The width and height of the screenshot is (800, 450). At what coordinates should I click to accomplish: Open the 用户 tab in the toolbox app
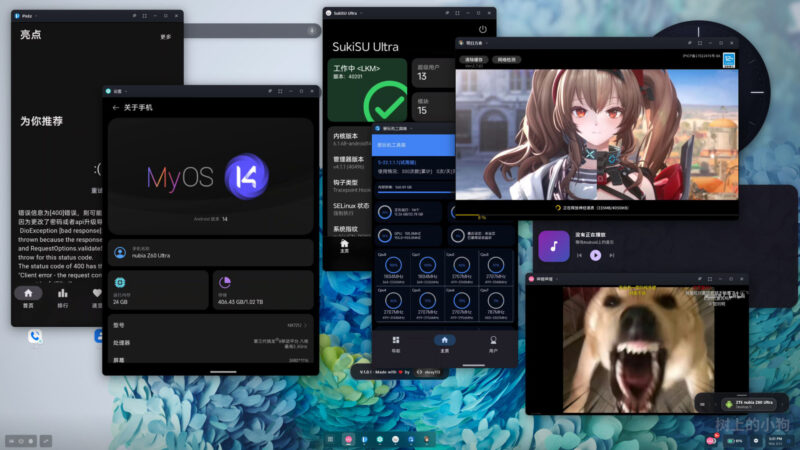[x=493, y=344]
